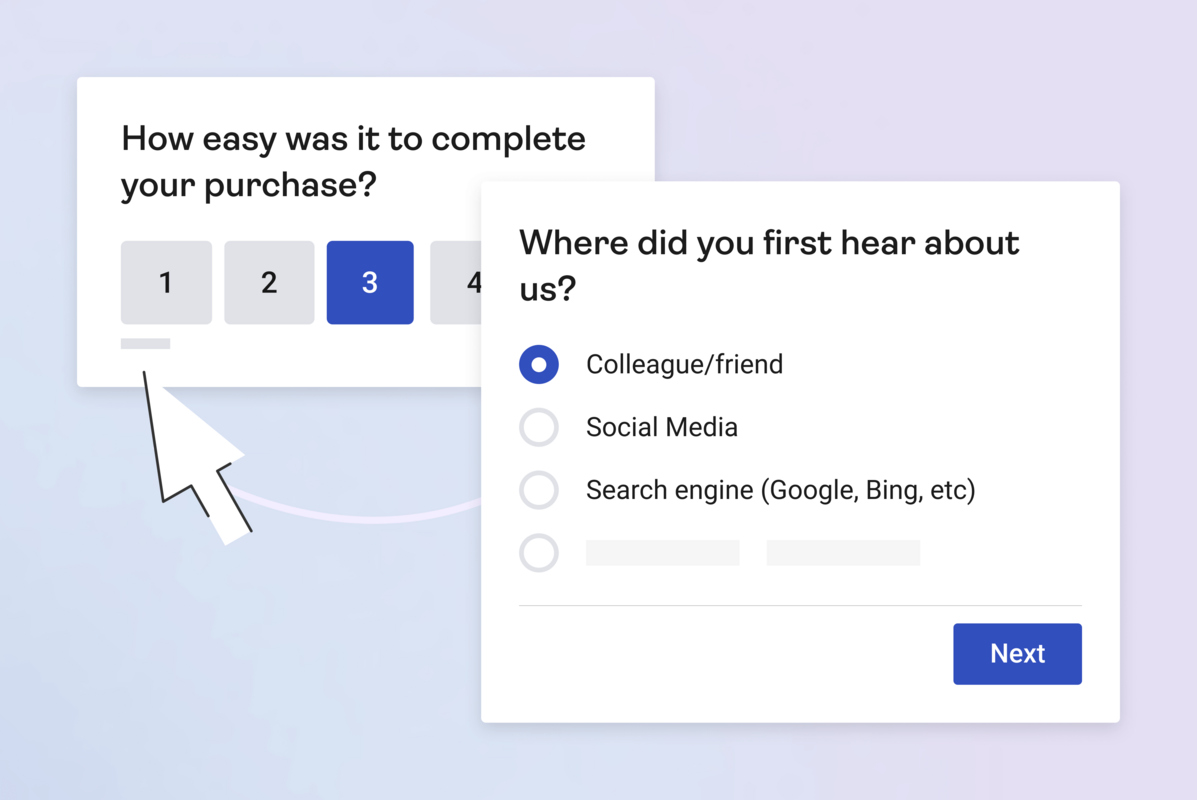Select the Colleague/friend radio button
The width and height of the screenshot is (1197, 800).
[539, 364]
